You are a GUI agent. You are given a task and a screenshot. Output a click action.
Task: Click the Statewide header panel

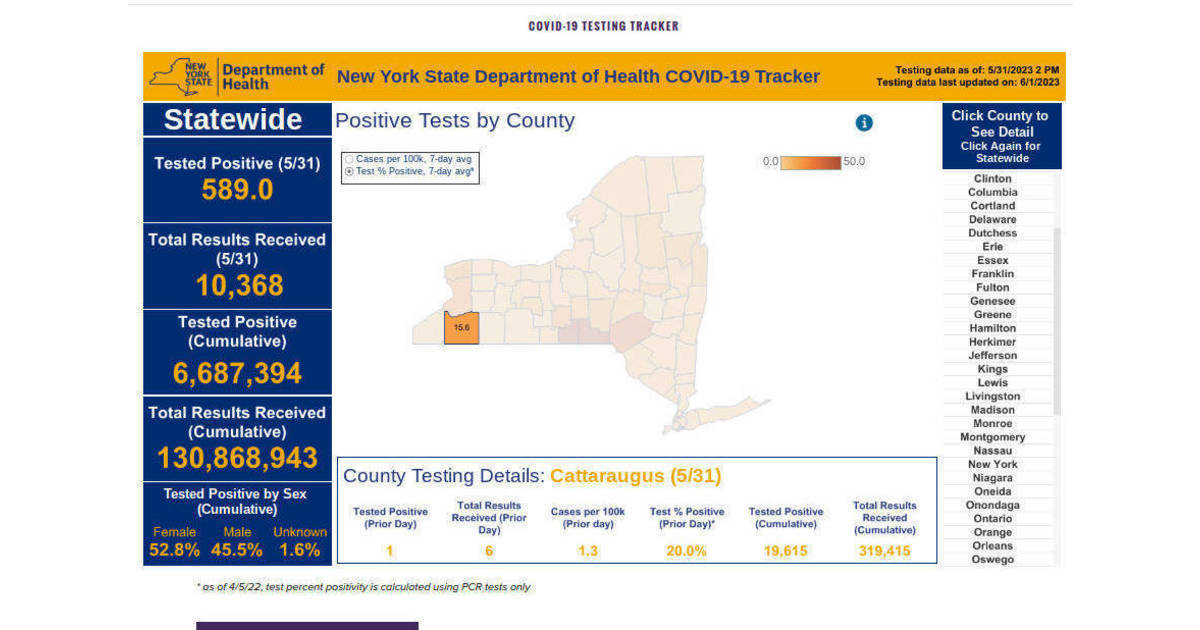click(x=236, y=119)
